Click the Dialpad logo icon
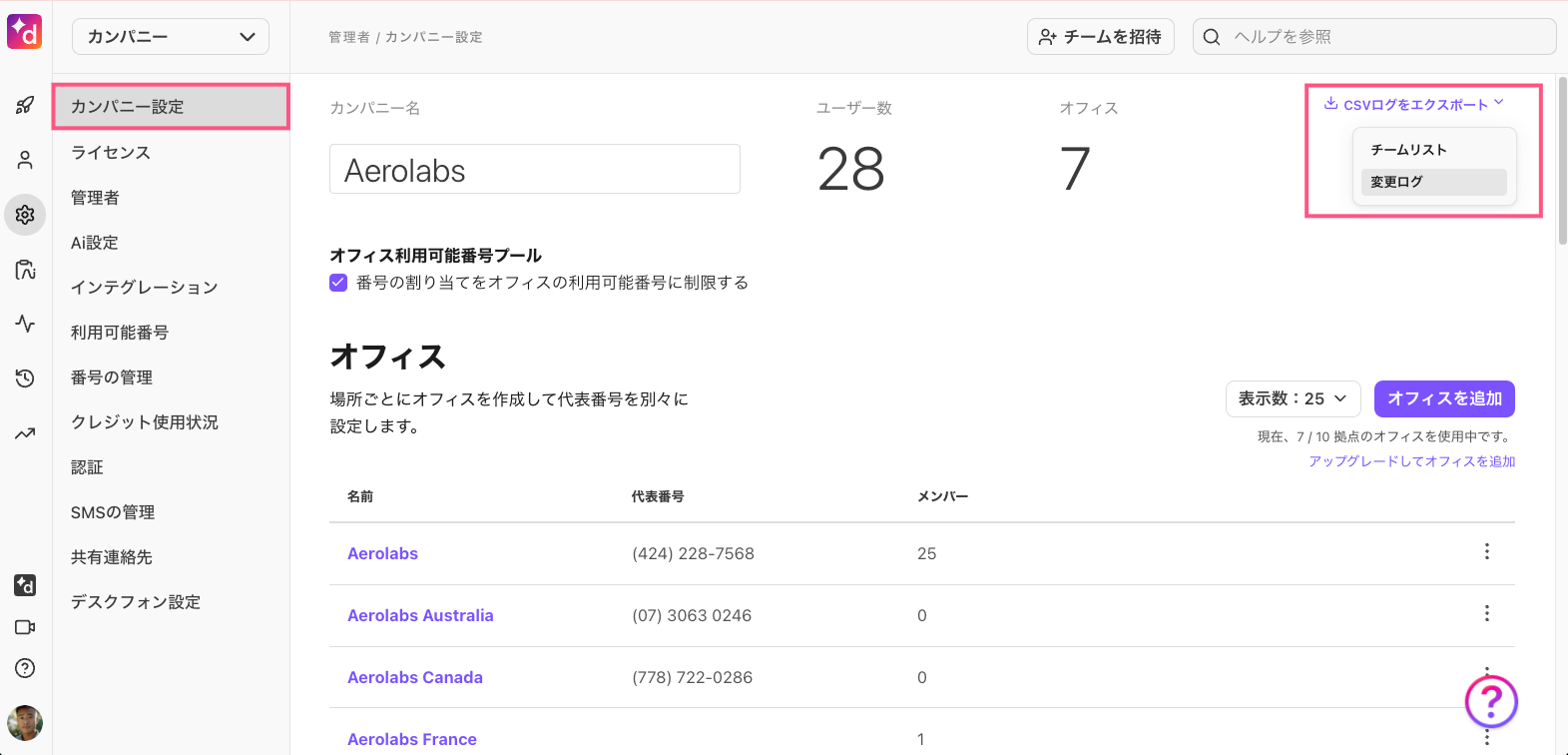 [25, 32]
